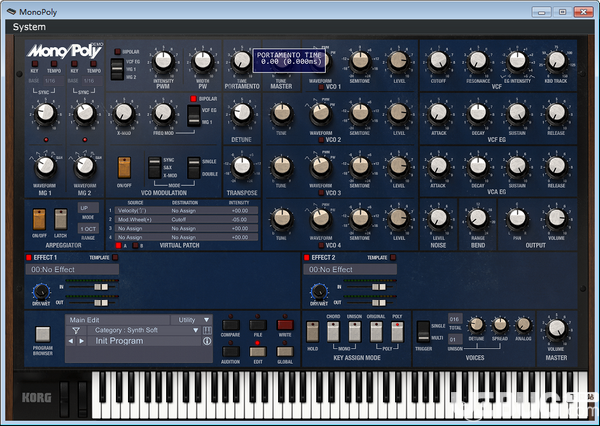Click the Output Volume knob

click(556, 219)
